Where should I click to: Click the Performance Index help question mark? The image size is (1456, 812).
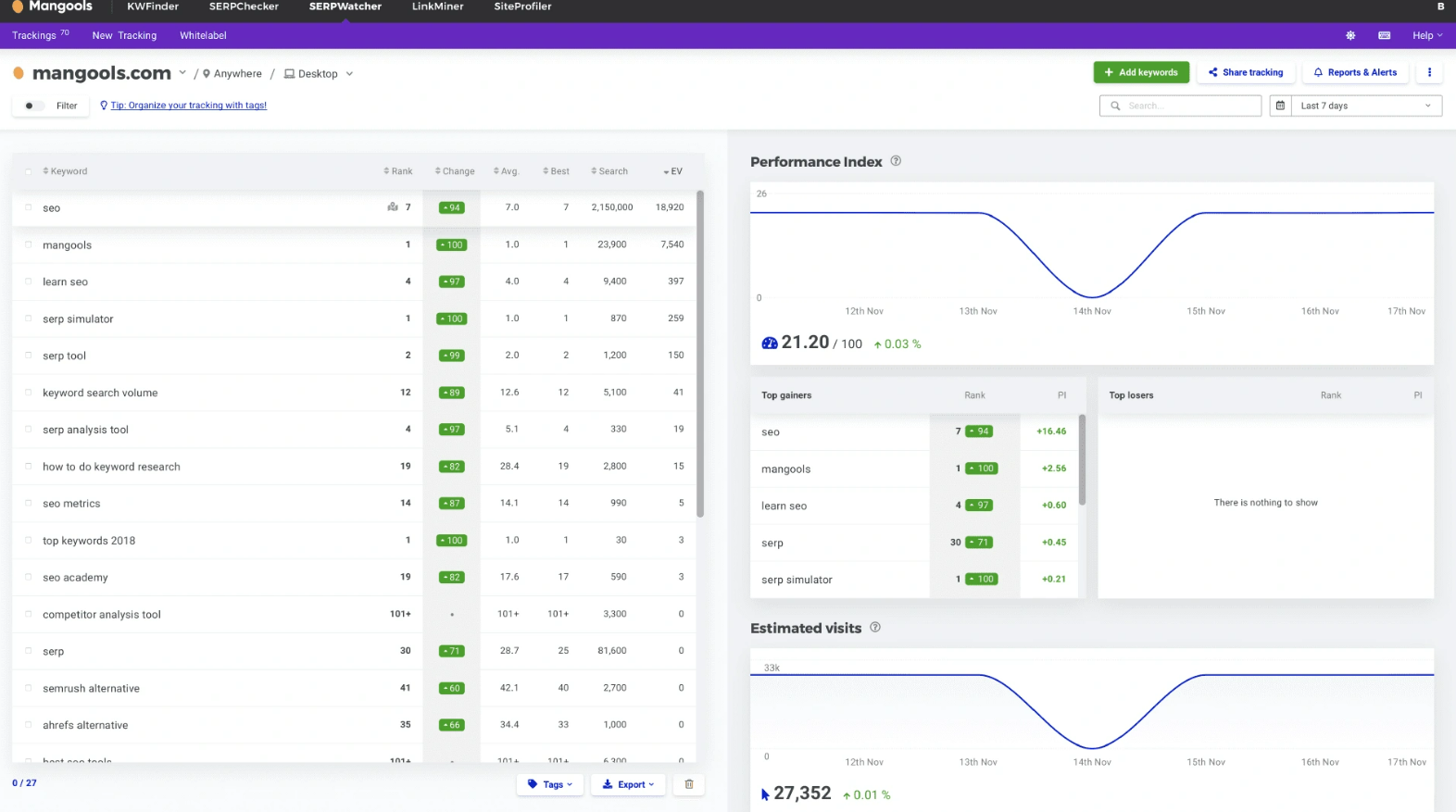pyautogui.click(x=896, y=161)
